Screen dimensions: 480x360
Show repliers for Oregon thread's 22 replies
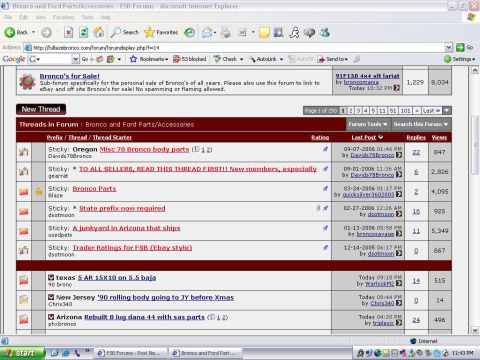pyautogui.click(x=416, y=152)
